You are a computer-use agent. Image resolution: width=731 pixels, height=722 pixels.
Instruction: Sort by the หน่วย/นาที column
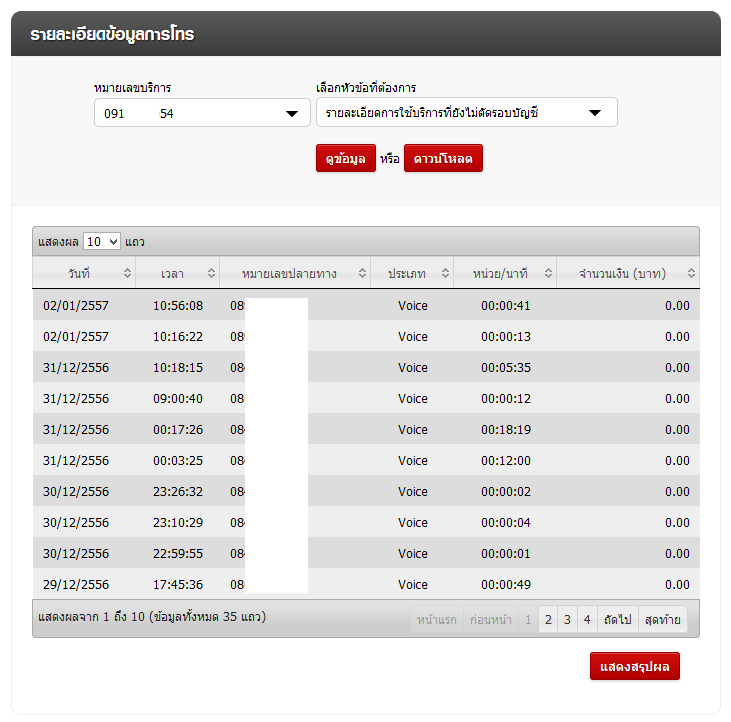coord(505,273)
